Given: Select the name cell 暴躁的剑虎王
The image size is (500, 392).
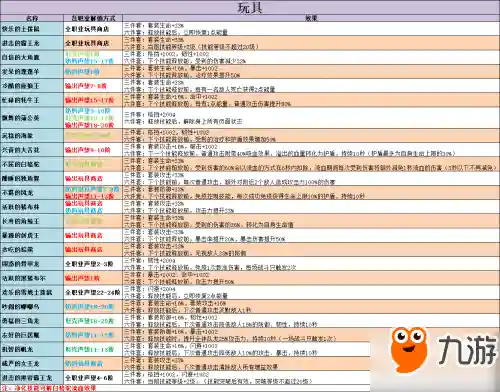Looking at the screenshot, I should [x=32, y=236].
